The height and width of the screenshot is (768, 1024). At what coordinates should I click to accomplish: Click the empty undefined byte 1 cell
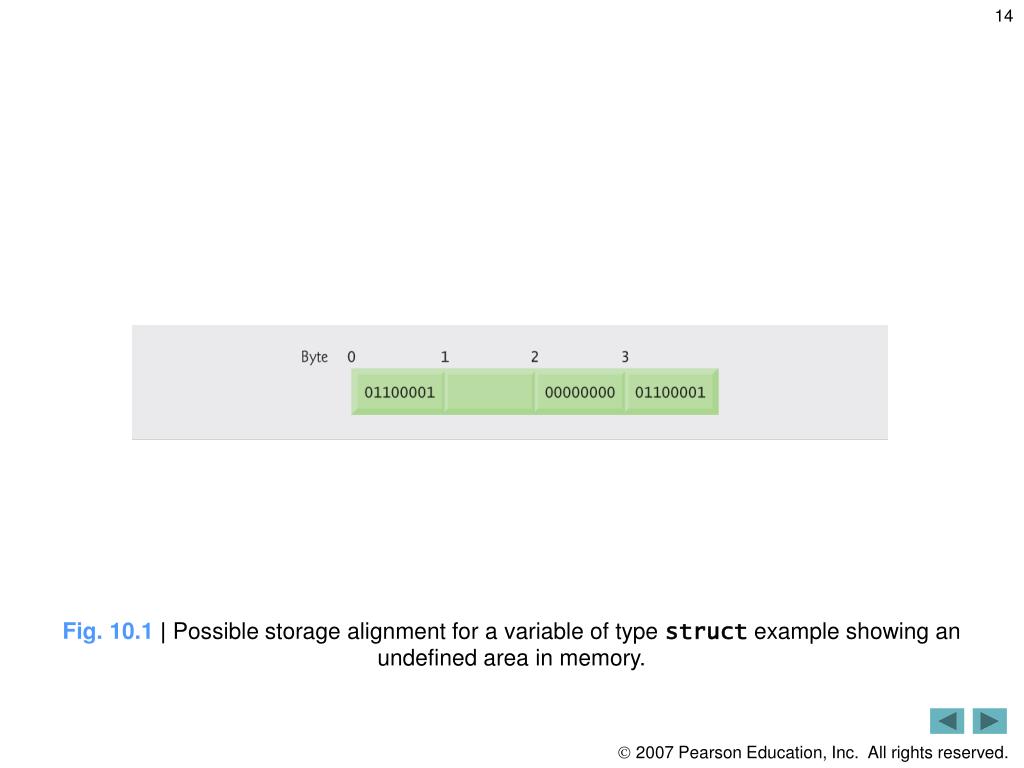(x=489, y=392)
